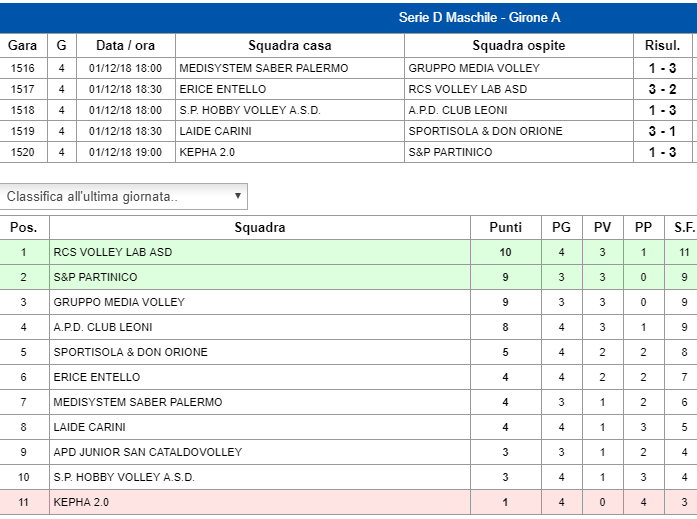Viewport: 697px width, 519px height.
Task: Click the 3 - 2 result for ERICE ENTELLO
Action: [662, 89]
